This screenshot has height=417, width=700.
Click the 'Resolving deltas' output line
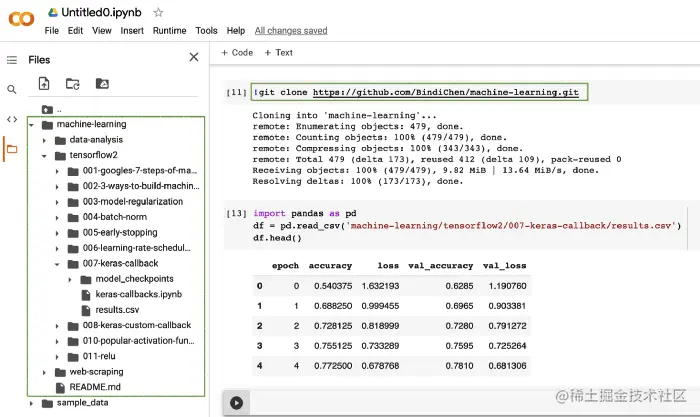pos(358,181)
